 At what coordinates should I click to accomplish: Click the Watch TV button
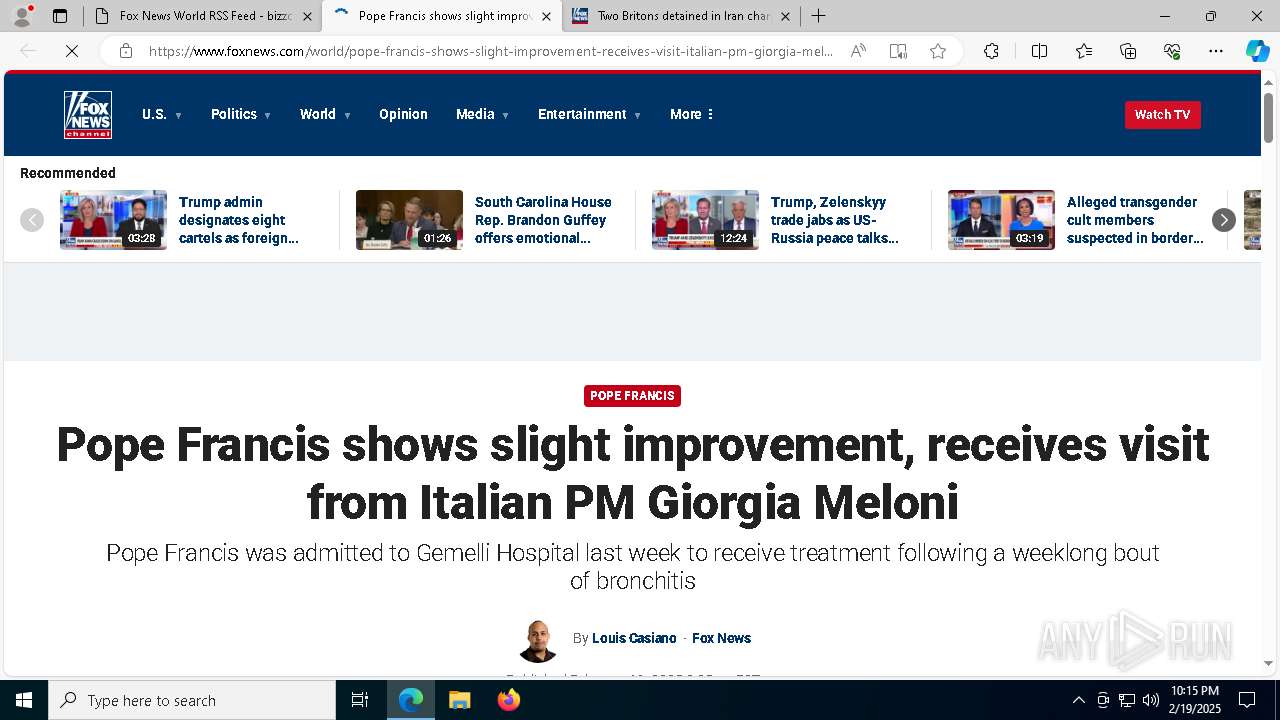pos(1162,114)
